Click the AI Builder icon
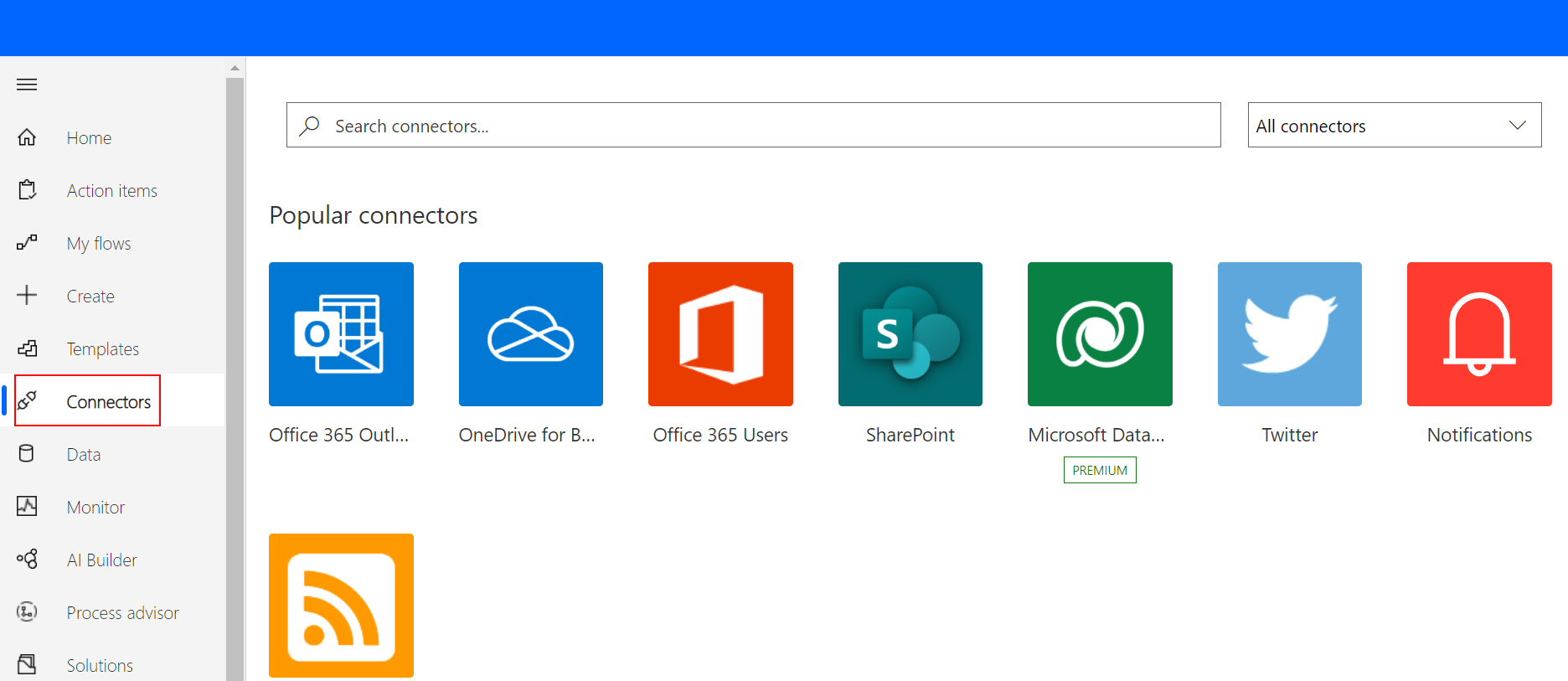1568x681 pixels. pos(27,559)
